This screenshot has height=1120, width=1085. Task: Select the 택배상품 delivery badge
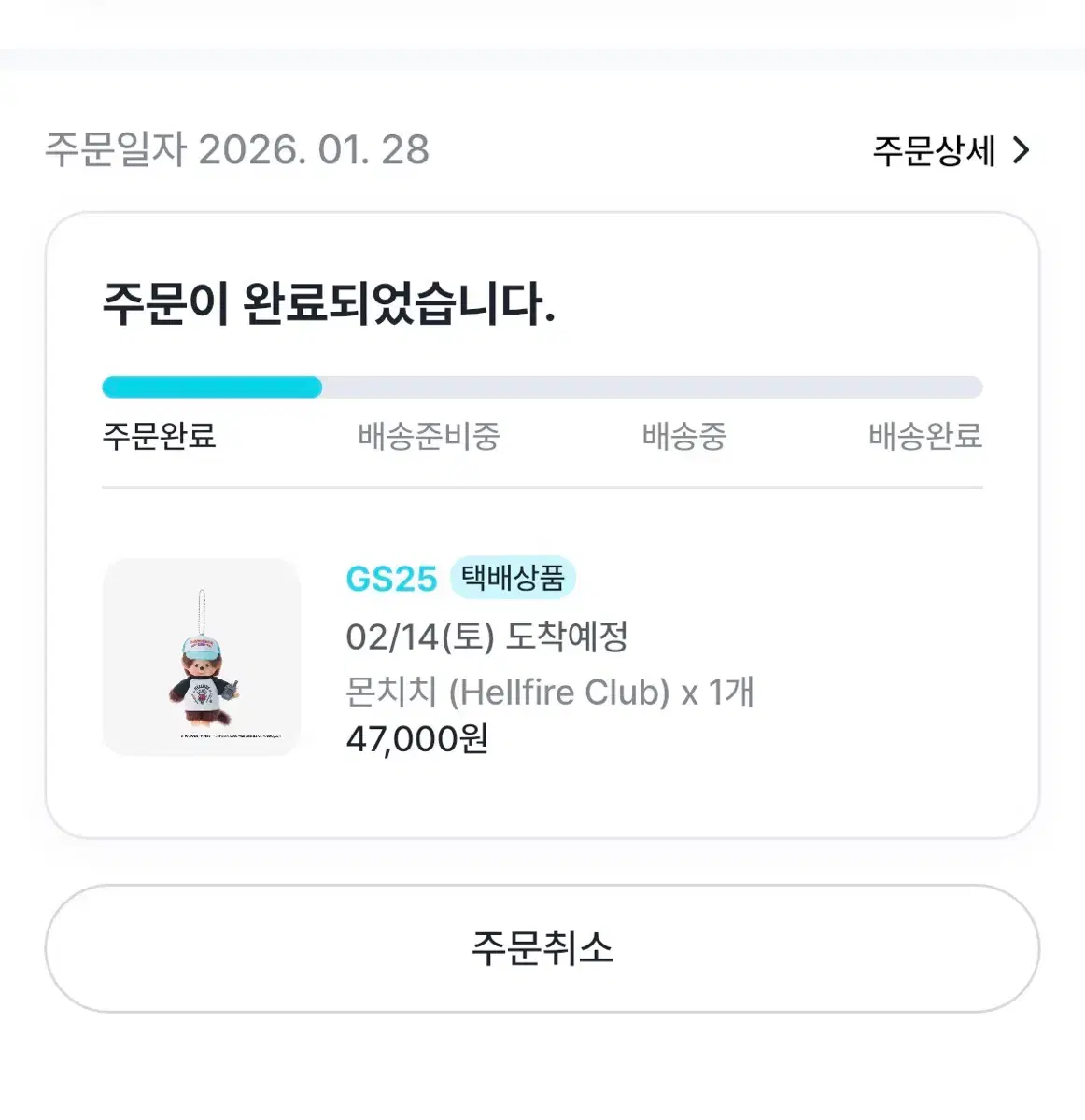[513, 578]
